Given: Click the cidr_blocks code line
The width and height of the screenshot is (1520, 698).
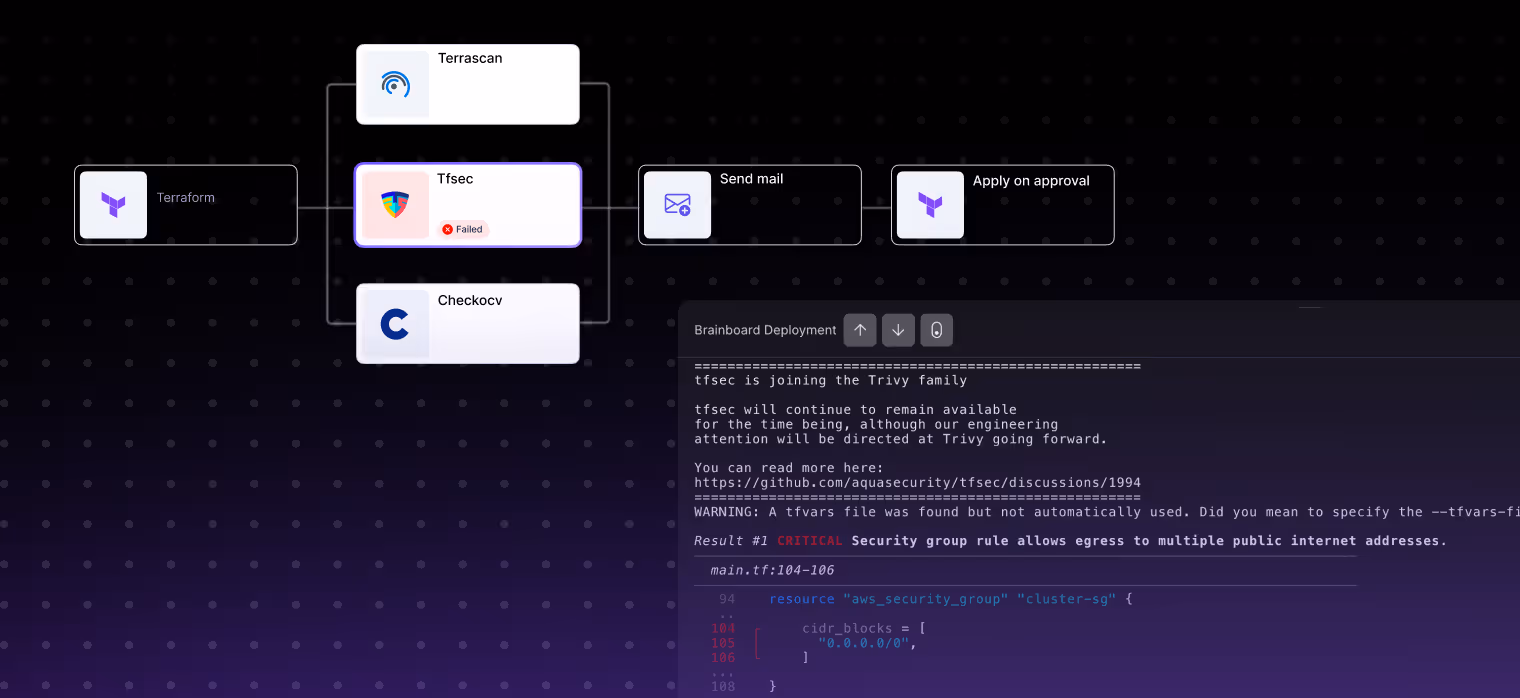Looking at the screenshot, I should 864,628.
